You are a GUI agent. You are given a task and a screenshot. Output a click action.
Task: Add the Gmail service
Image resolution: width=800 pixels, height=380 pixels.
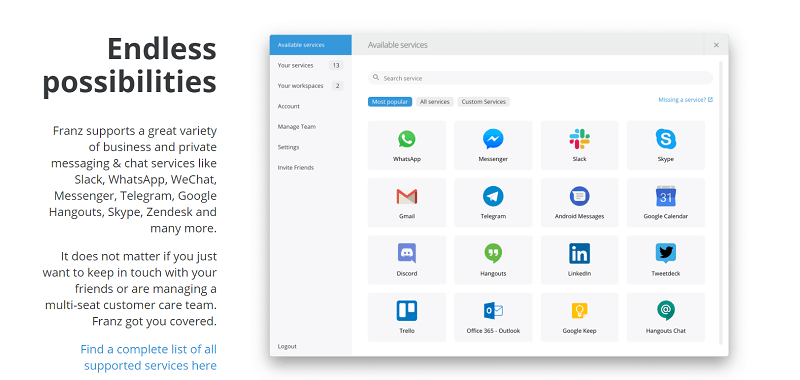pyautogui.click(x=407, y=202)
